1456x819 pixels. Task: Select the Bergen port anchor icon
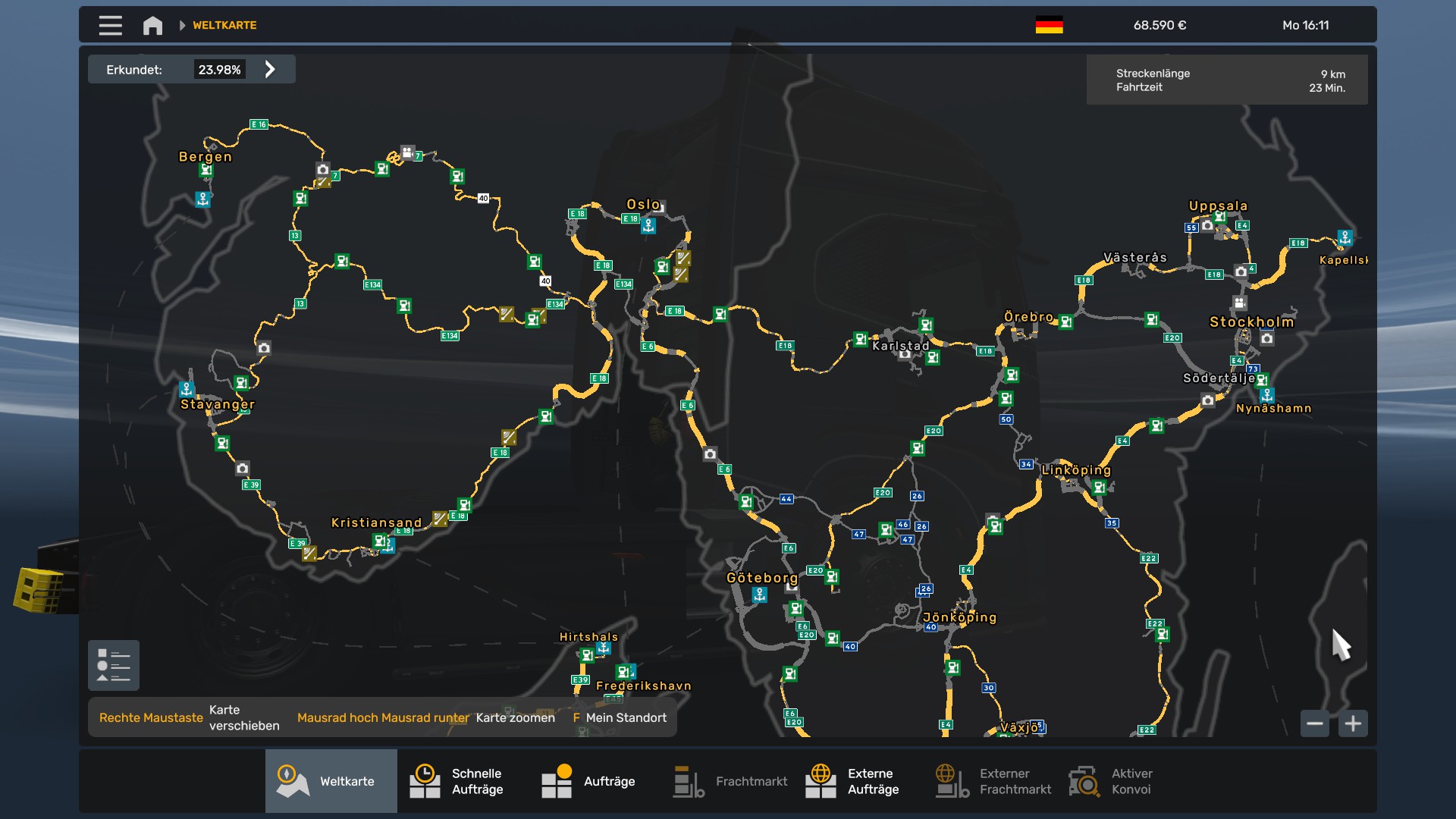tap(202, 199)
